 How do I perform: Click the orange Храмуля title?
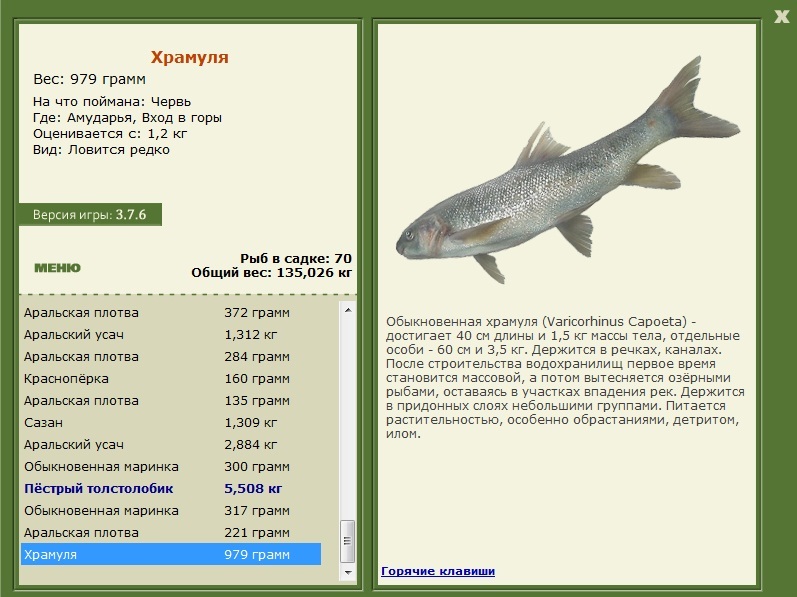coord(190,57)
